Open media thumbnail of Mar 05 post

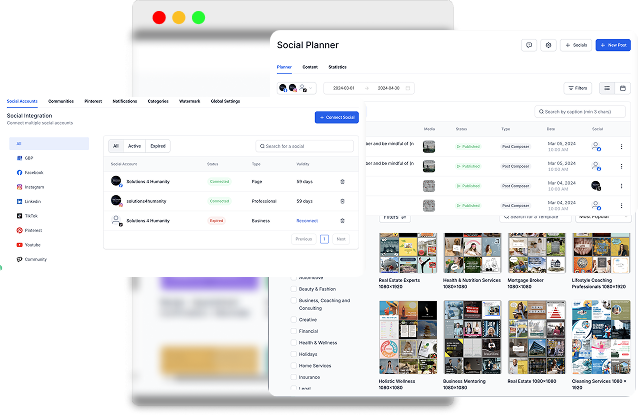point(429,166)
